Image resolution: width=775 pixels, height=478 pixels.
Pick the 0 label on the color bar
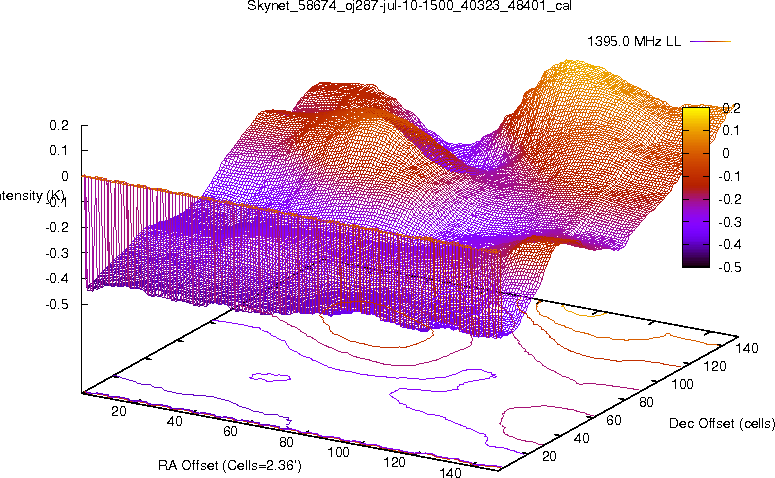pos(726,153)
